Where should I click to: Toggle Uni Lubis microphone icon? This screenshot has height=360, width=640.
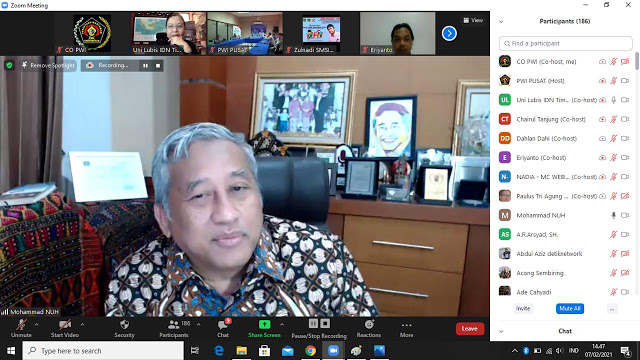tap(613, 100)
